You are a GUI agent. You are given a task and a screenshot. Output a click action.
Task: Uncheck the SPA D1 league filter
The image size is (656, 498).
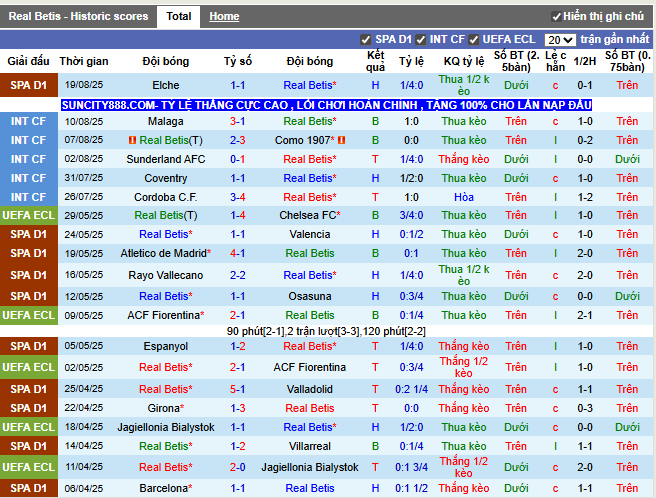(365, 40)
